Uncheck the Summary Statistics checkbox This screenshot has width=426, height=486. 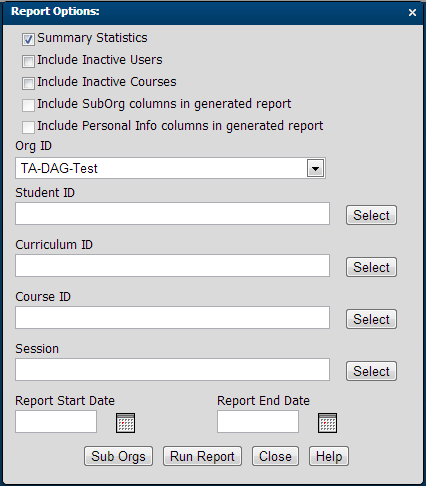28,39
